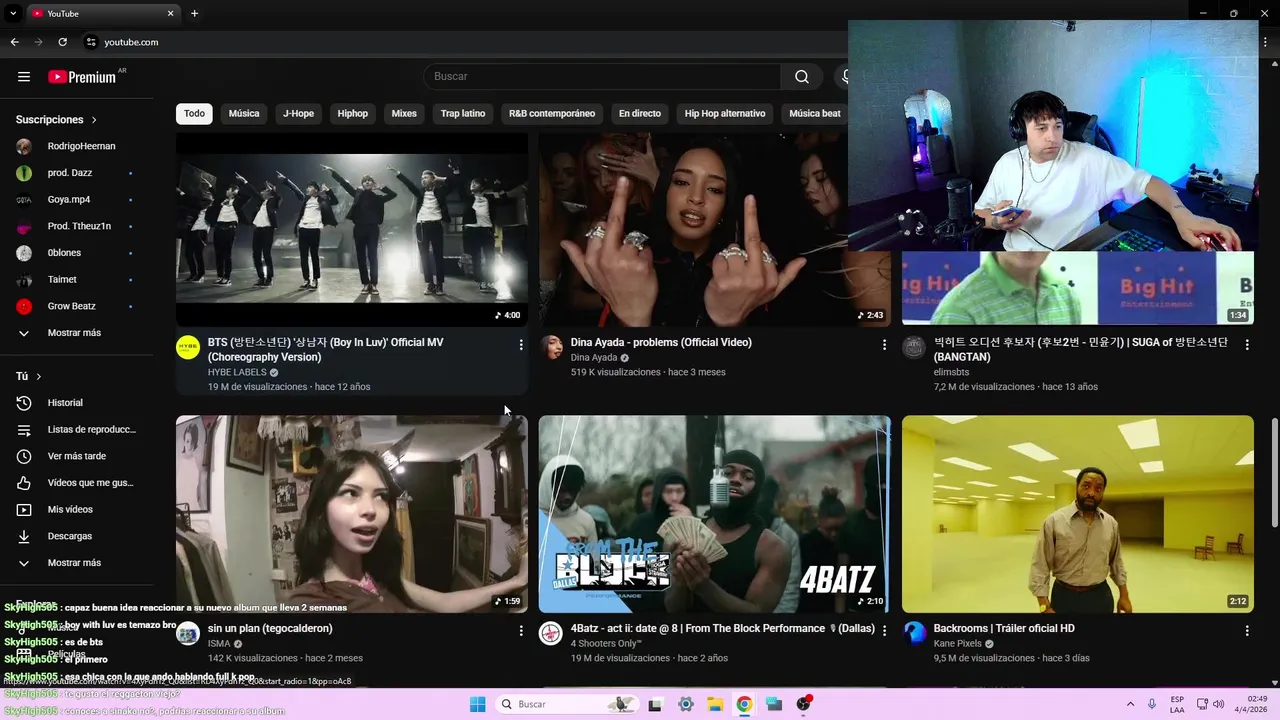The image size is (1280, 720).
Task: Select the R&B contemporáneo chip
Action: point(552,113)
